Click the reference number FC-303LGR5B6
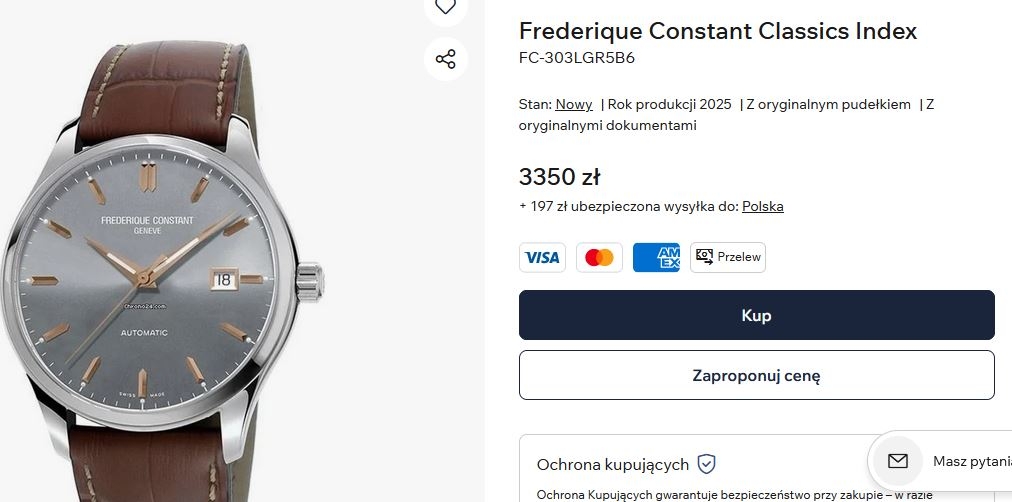 pos(576,58)
